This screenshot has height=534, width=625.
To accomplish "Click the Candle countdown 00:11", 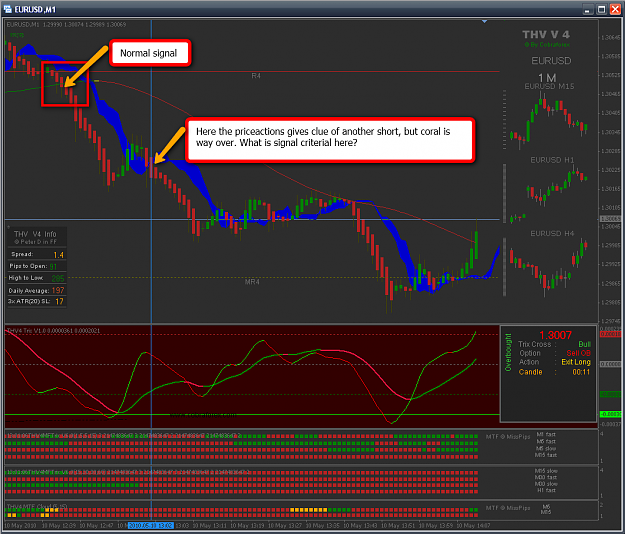I will coord(581,372).
